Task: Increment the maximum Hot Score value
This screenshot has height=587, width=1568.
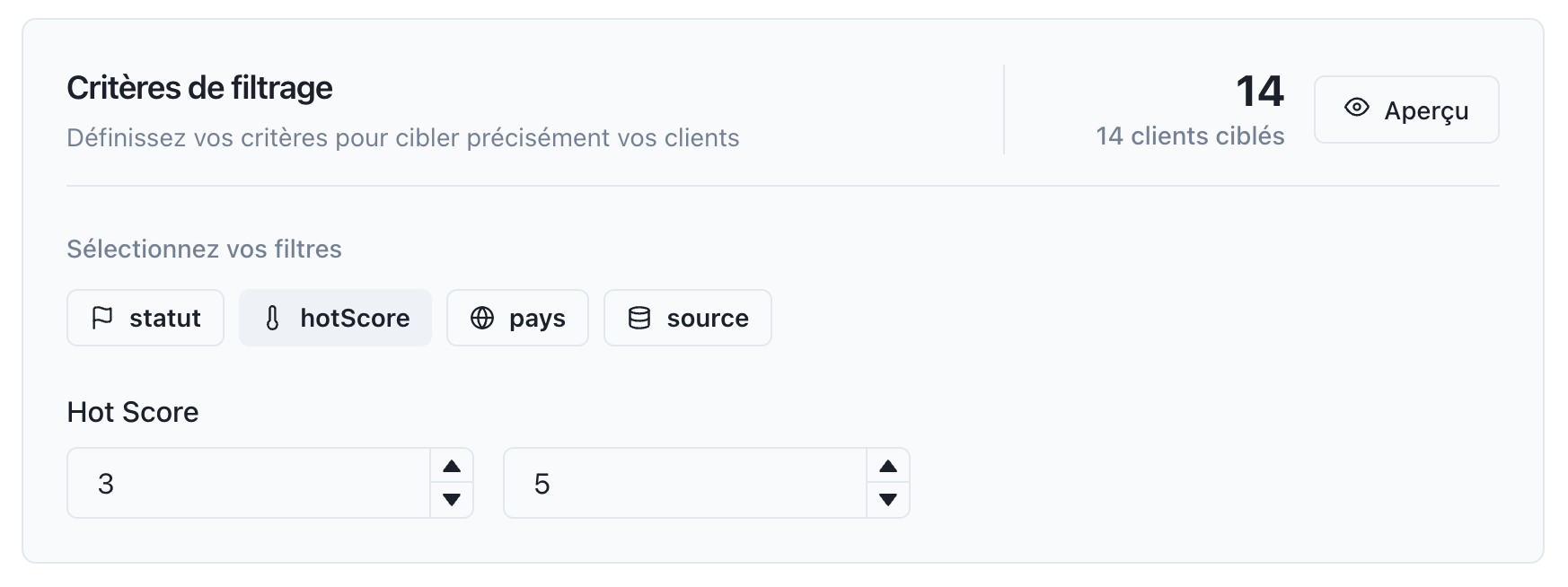Action: point(888,466)
